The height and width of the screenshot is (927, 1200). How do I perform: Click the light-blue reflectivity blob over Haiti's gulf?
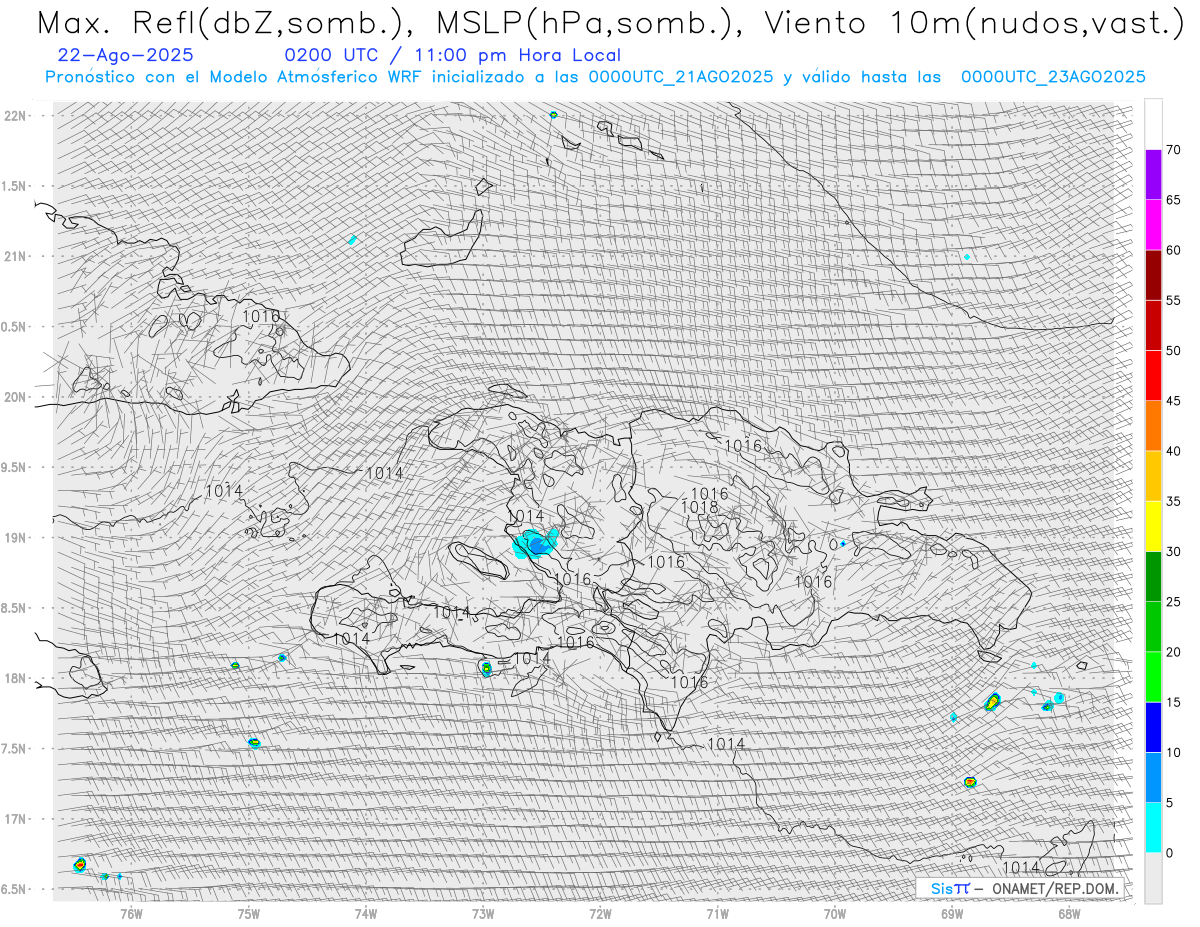click(x=535, y=544)
